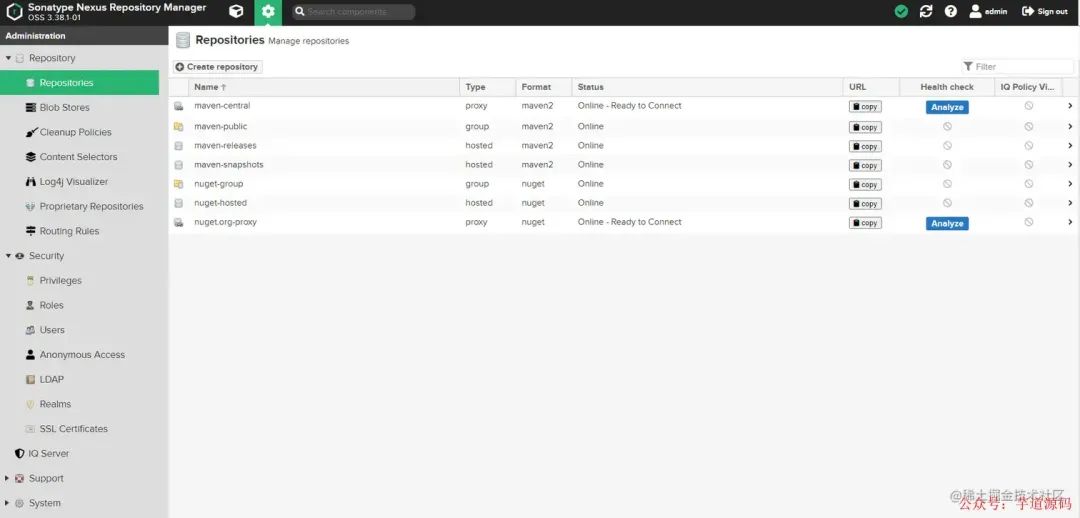Open maven-releases row chevron
Image resolution: width=1080 pixels, height=518 pixels.
tap(1070, 146)
